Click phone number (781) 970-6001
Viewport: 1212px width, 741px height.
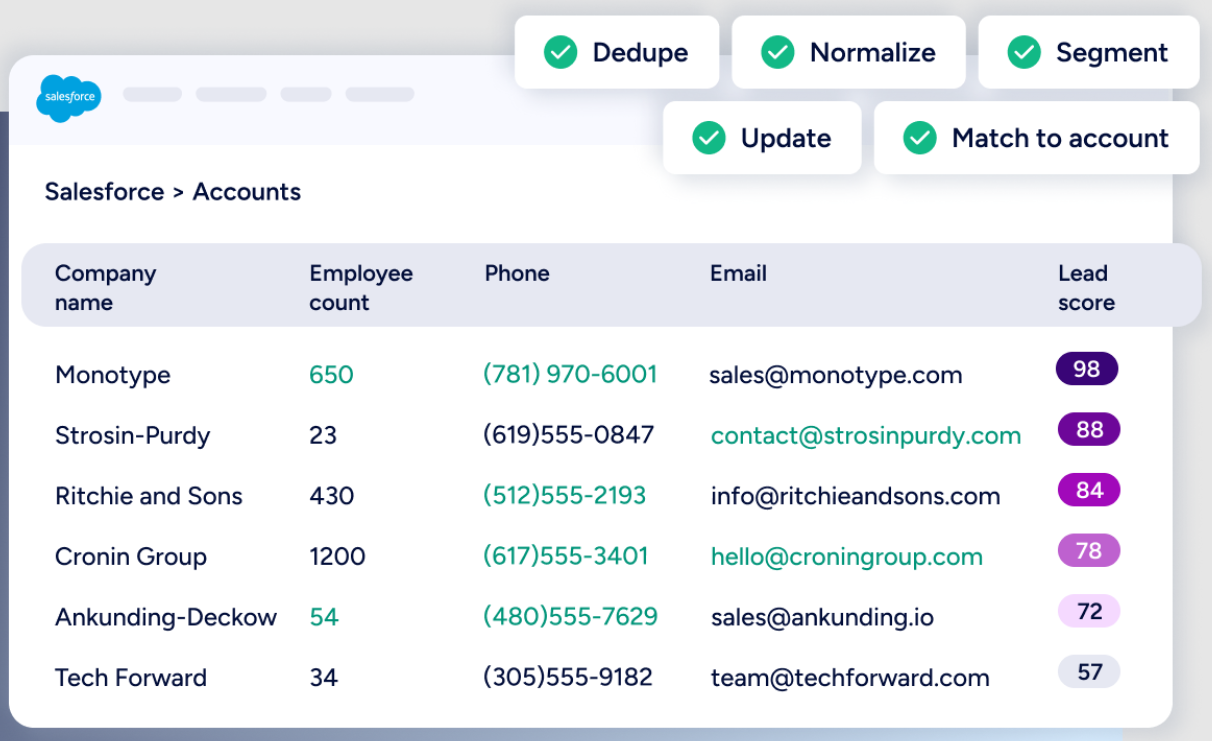[x=570, y=374]
